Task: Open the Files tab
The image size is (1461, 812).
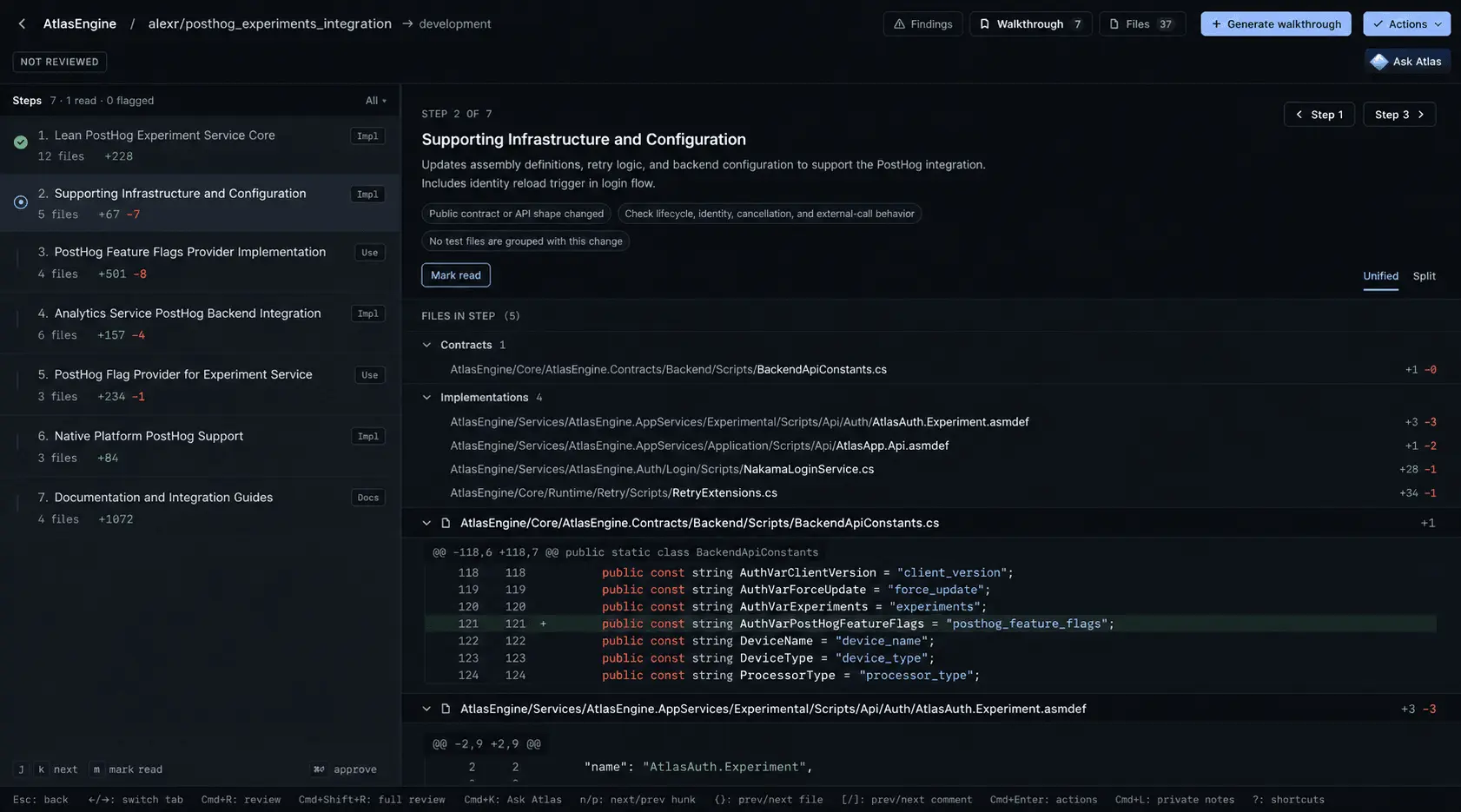Action: point(1141,24)
